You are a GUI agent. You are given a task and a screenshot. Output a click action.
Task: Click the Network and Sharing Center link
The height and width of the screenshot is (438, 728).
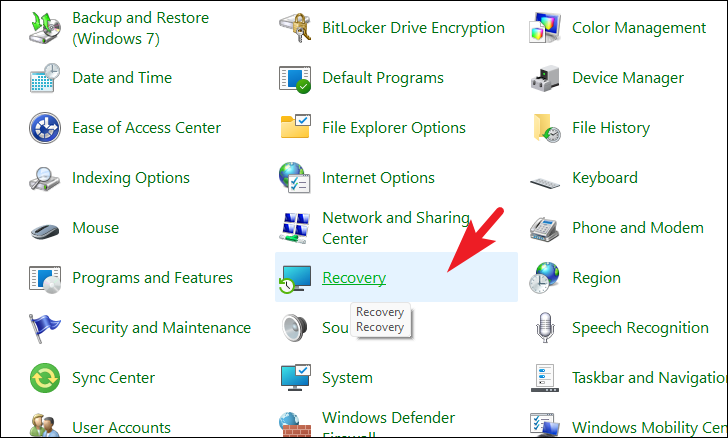point(396,228)
